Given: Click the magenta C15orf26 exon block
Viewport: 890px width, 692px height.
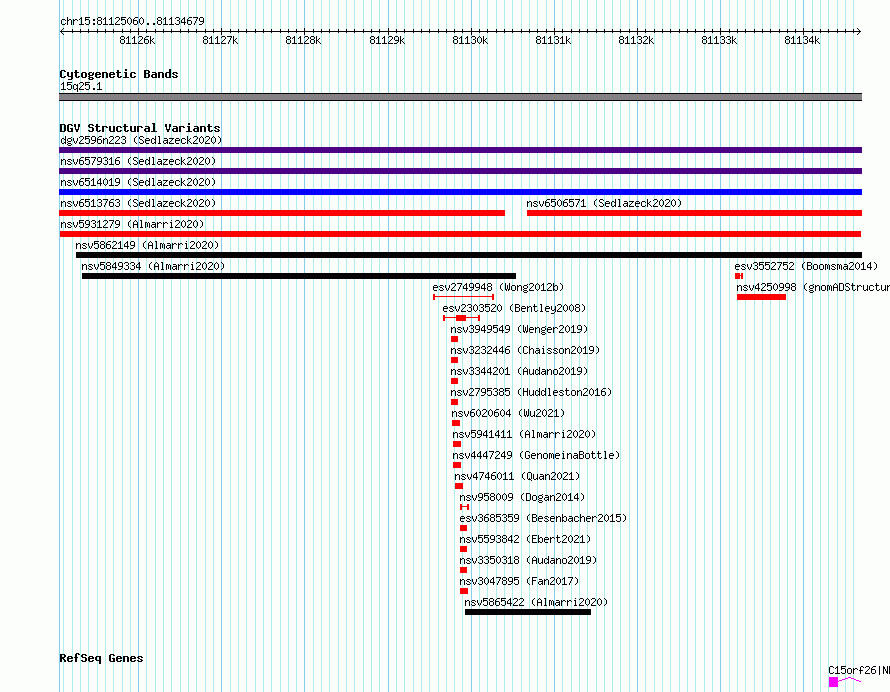Looking at the screenshot, I should (x=833, y=682).
